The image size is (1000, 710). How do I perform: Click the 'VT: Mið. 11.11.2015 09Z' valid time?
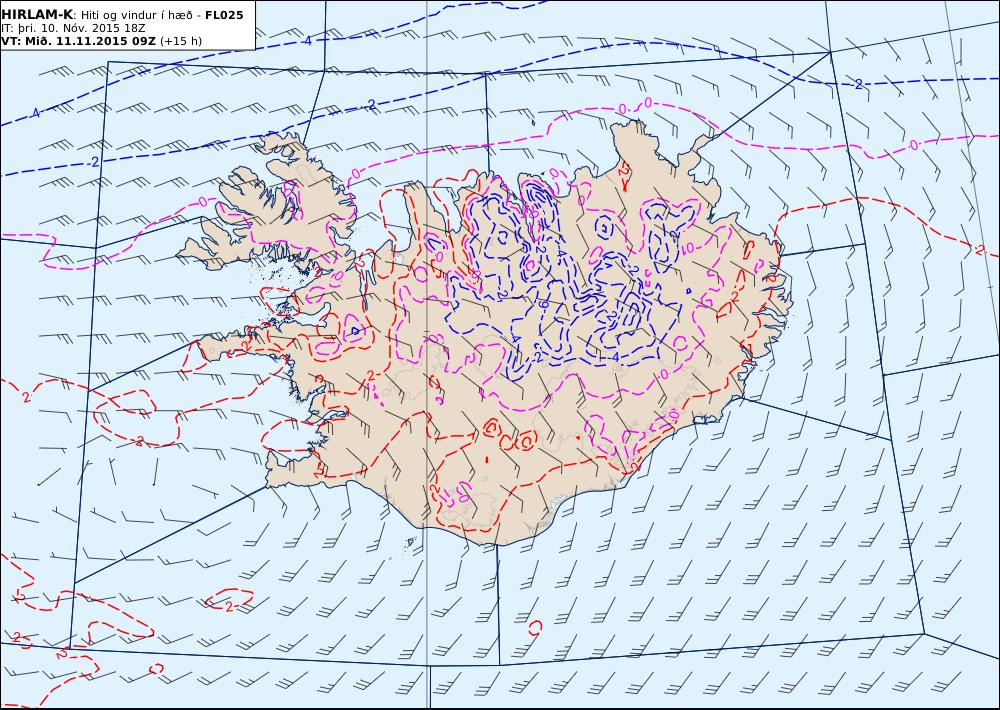coord(79,41)
